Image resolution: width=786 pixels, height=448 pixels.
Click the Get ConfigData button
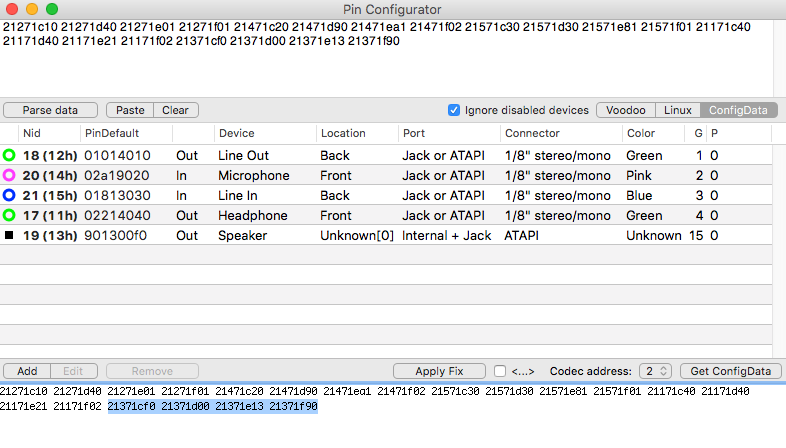pos(731,371)
